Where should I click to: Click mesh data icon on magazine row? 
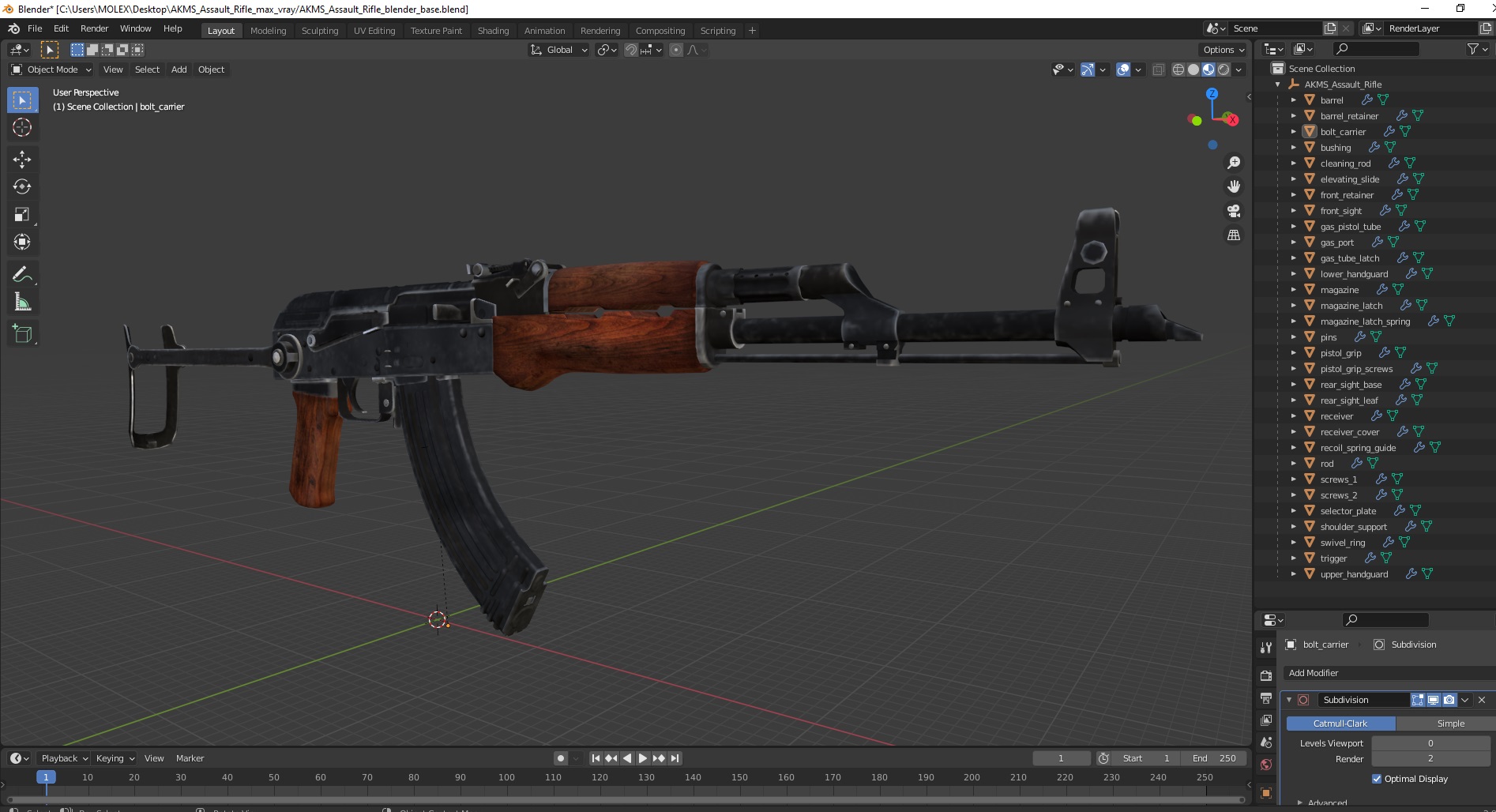coord(1398,290)
